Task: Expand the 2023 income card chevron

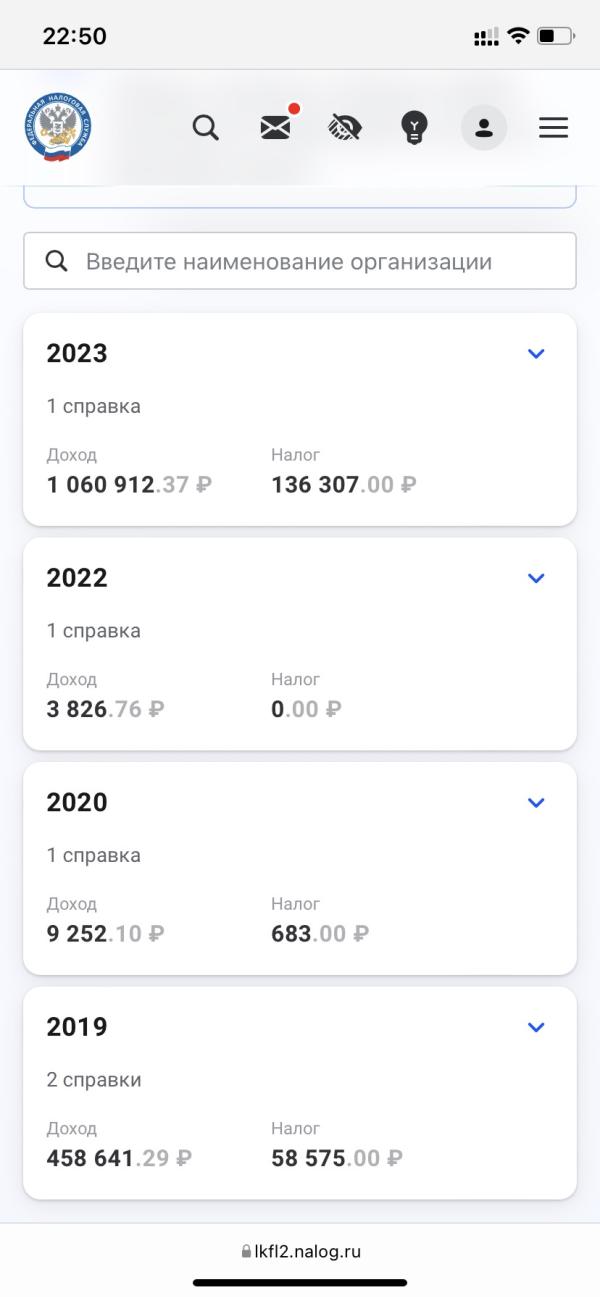Action: click(x=536, y=353)
